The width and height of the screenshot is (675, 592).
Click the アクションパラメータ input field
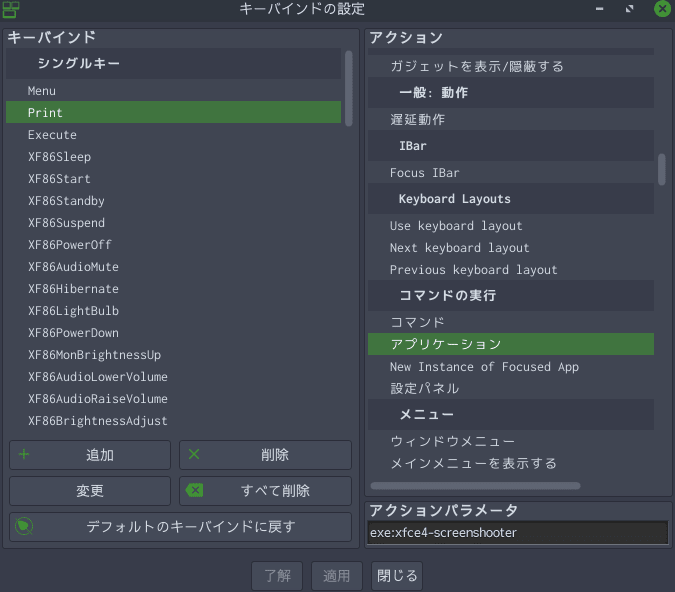(518, 533)
